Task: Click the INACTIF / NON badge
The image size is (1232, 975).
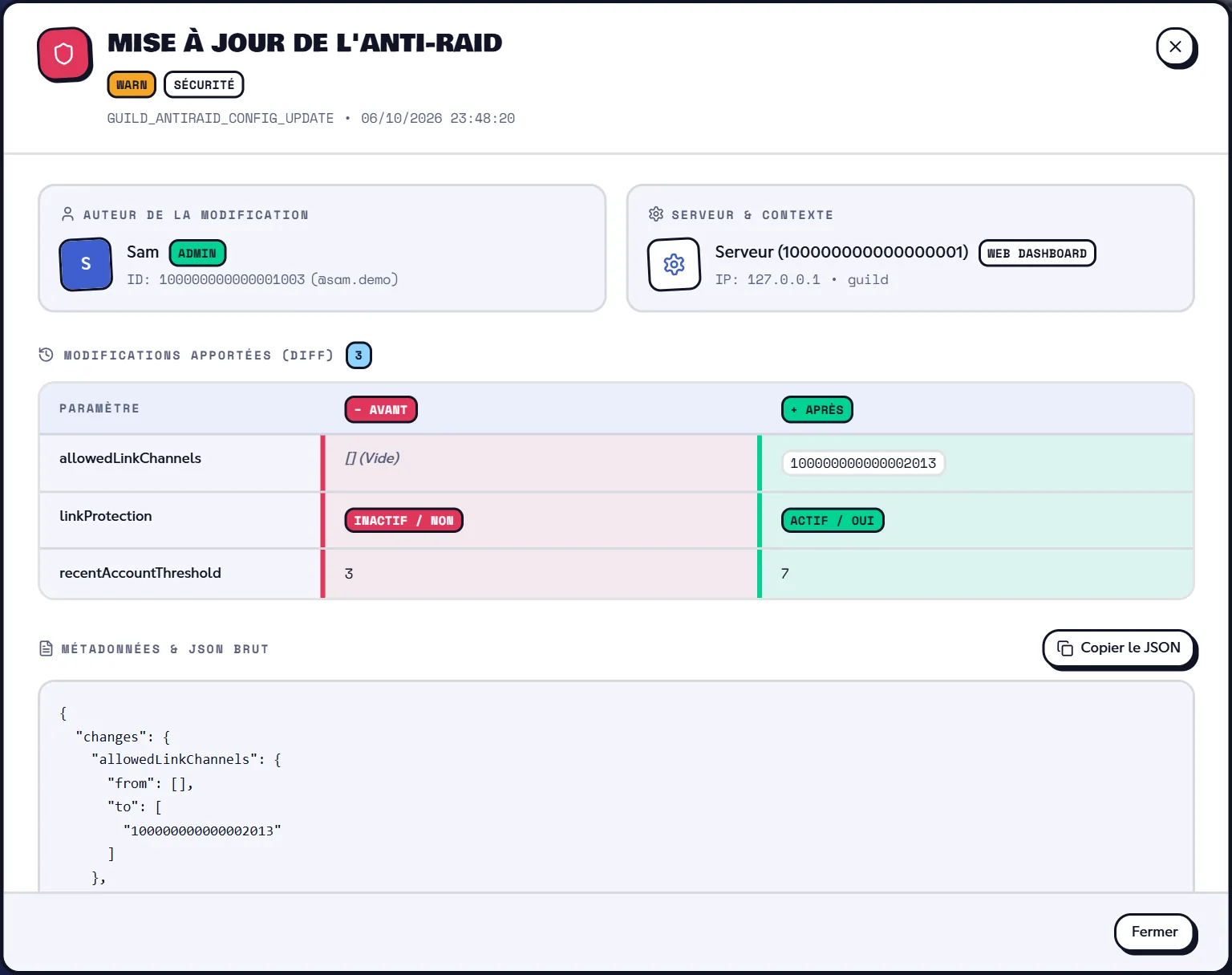Action: (x=403, y=520)
